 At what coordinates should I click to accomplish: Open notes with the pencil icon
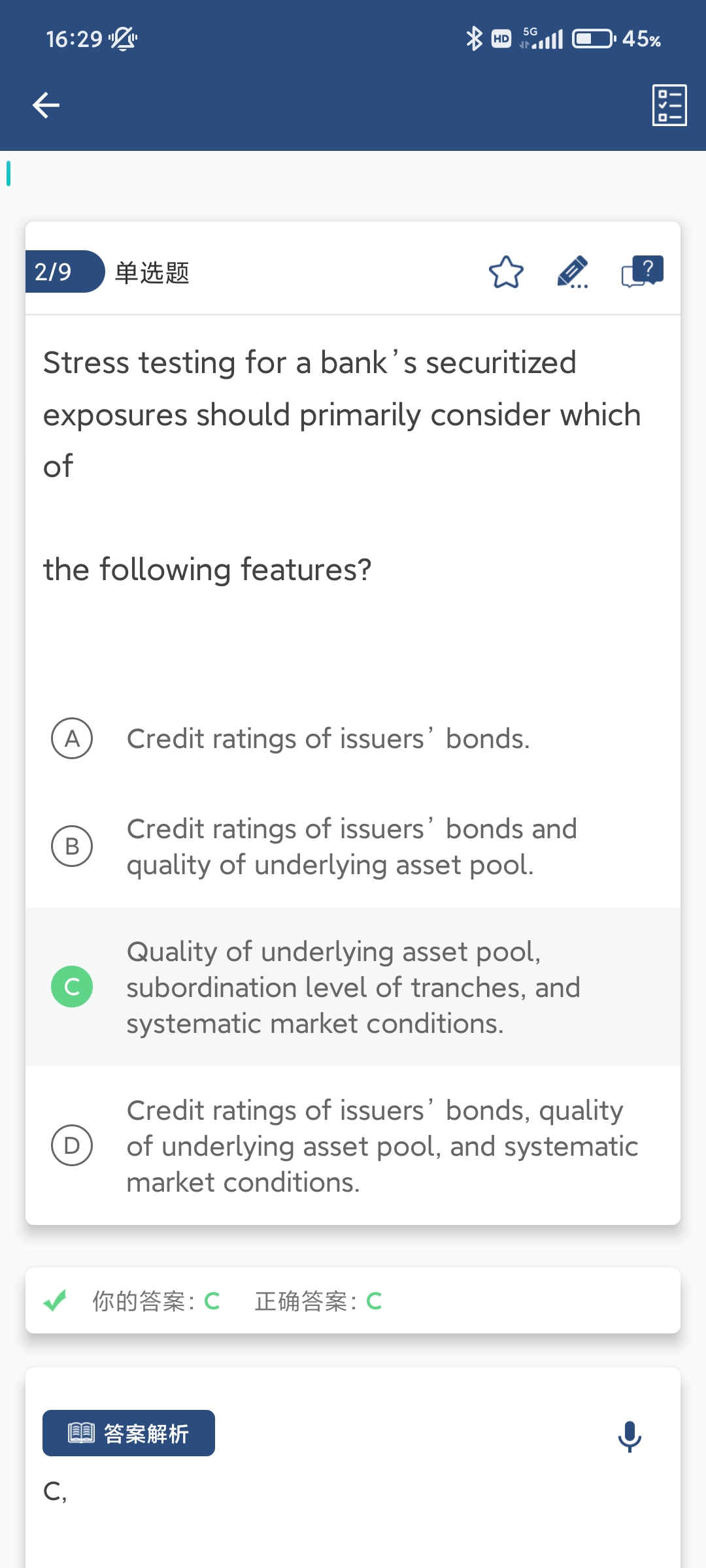(573, 272)
